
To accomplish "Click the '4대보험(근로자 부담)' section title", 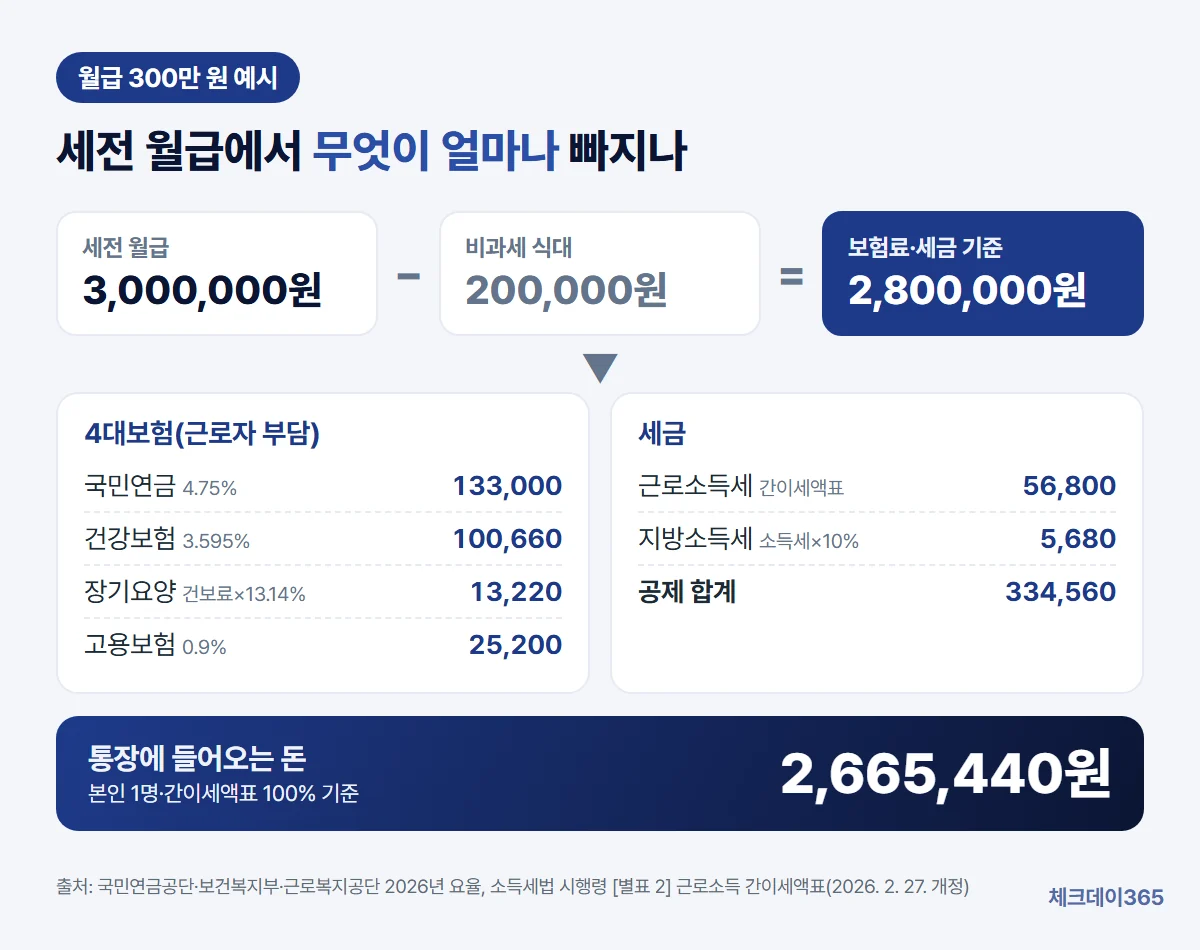I will point(203,434).
